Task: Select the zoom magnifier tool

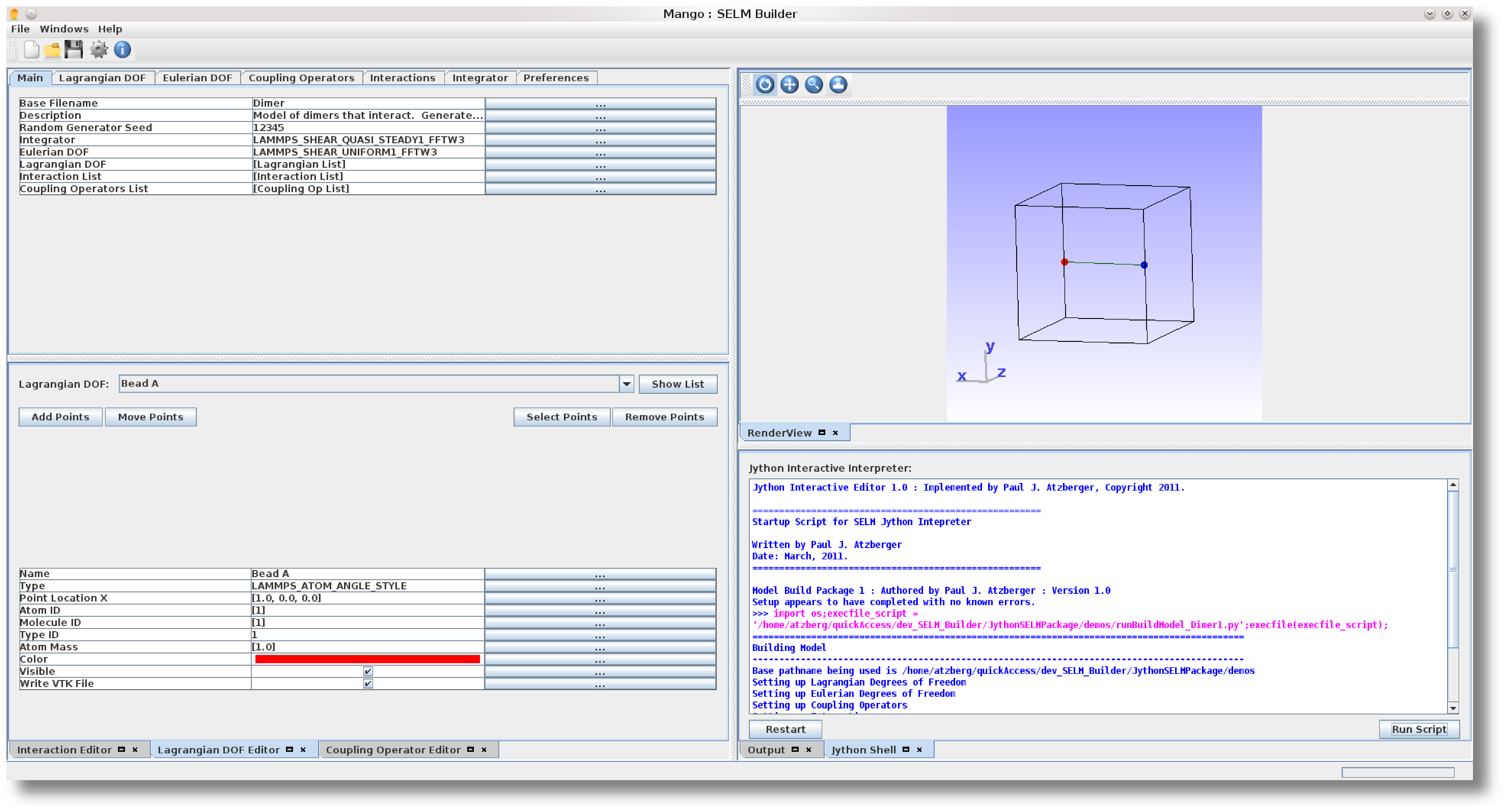Action: point(814,85)
